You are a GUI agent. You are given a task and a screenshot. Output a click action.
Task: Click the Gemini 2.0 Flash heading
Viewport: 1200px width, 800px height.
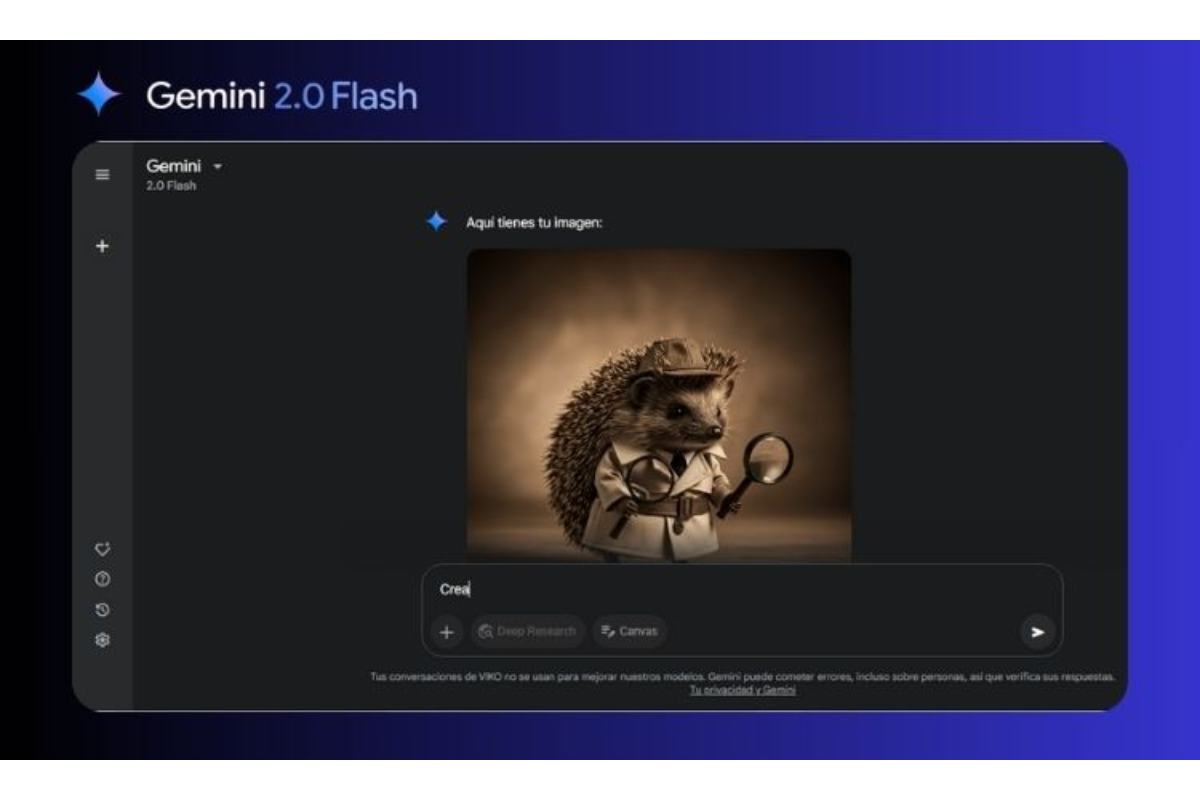coord(282,96)
